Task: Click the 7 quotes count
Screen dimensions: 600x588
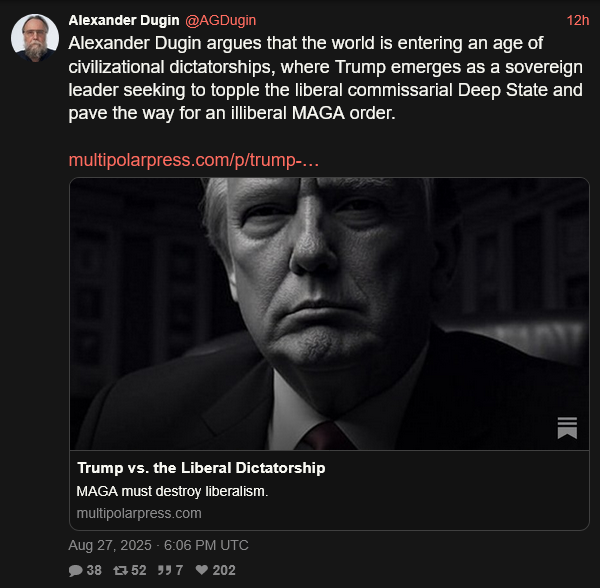Action: click(179, 570)
